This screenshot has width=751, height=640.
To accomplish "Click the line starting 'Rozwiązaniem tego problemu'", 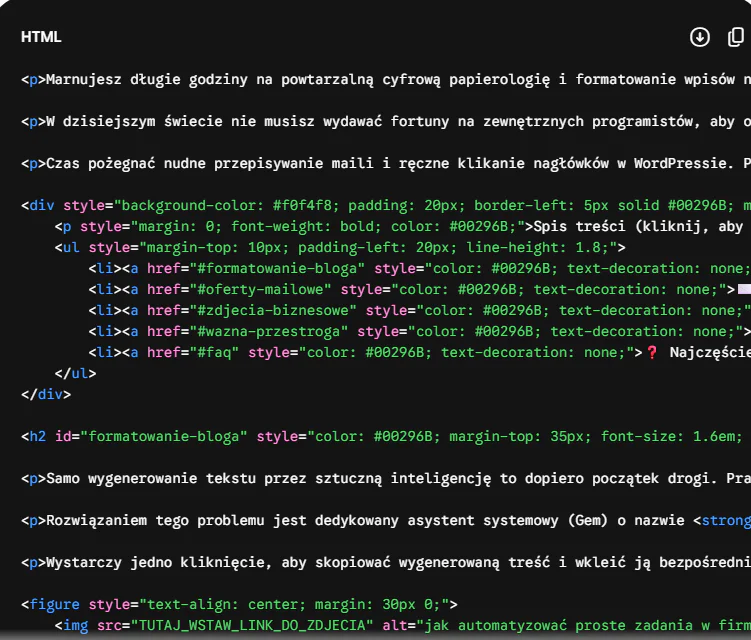I will tap(386, 520).
